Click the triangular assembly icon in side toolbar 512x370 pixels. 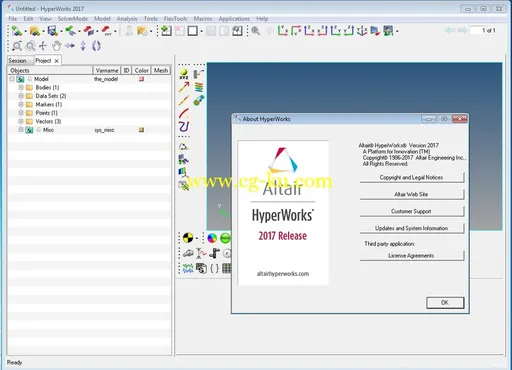point(184,147)
